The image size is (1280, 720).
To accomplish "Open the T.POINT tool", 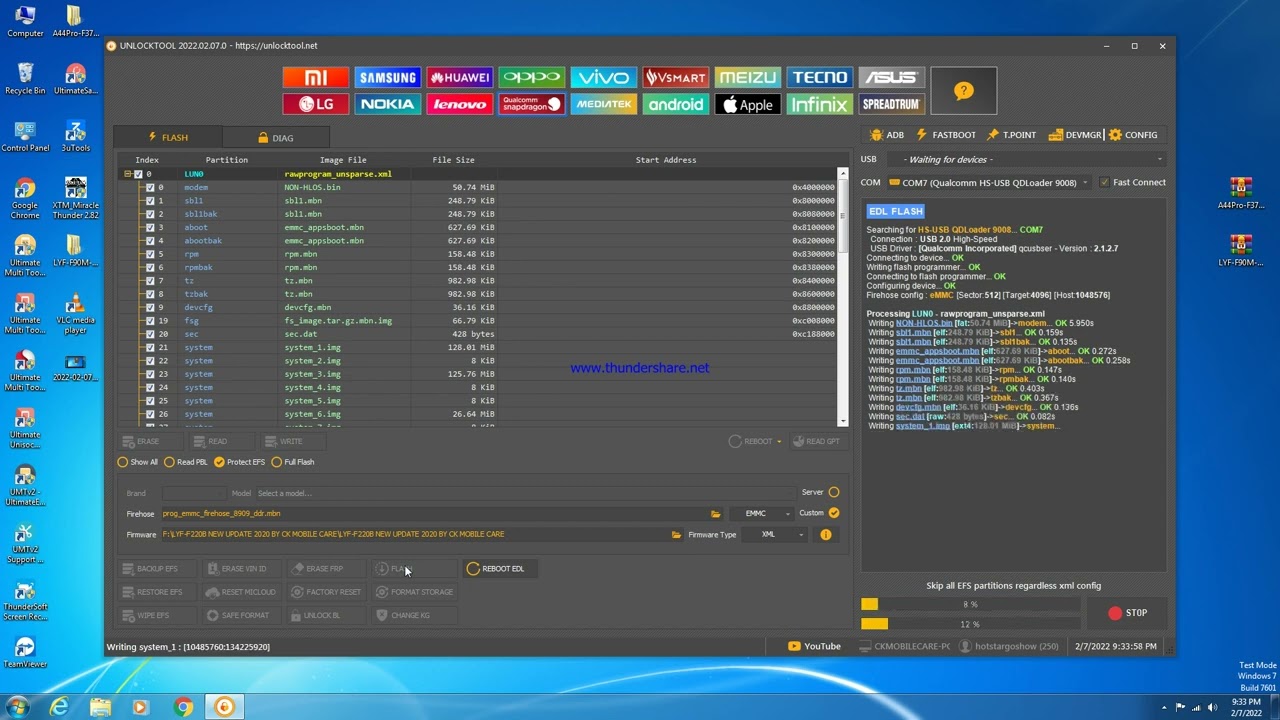I will click(1011, 135).
